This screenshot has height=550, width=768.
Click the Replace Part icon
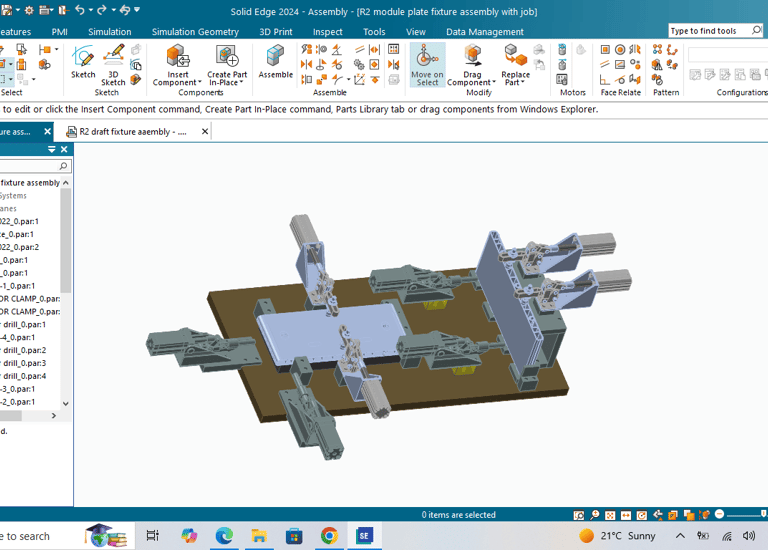(515, 56)
